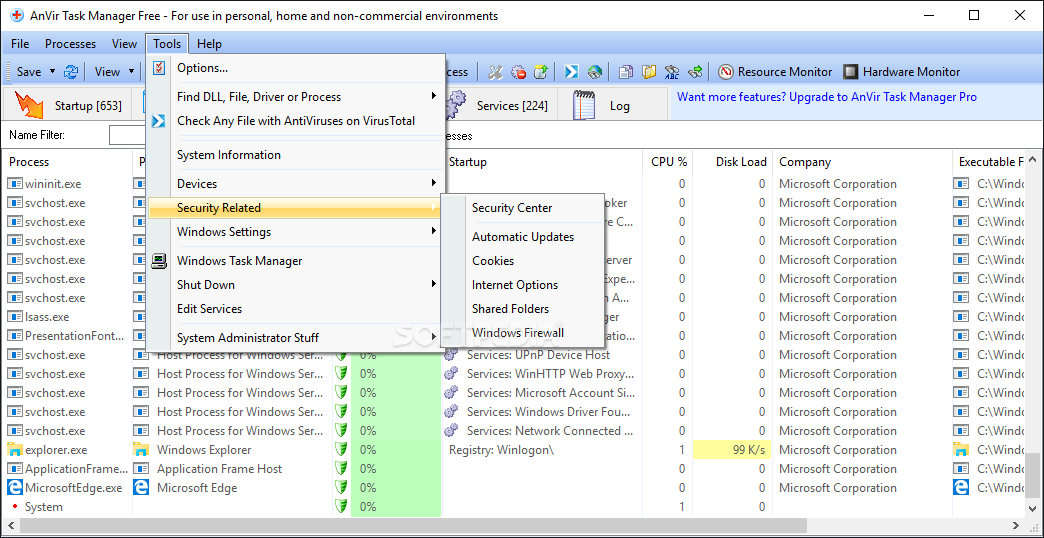
Task: Click the yellow folder toolbar icon
Action: point(649,72)
